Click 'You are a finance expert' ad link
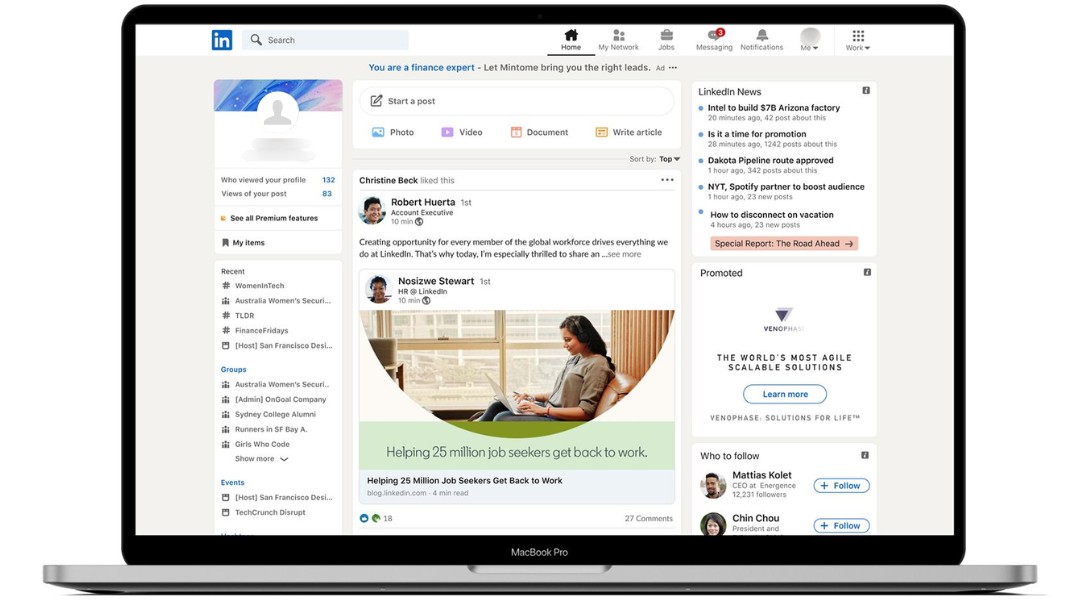This screenshot has height=600, width=1080. 421,68
